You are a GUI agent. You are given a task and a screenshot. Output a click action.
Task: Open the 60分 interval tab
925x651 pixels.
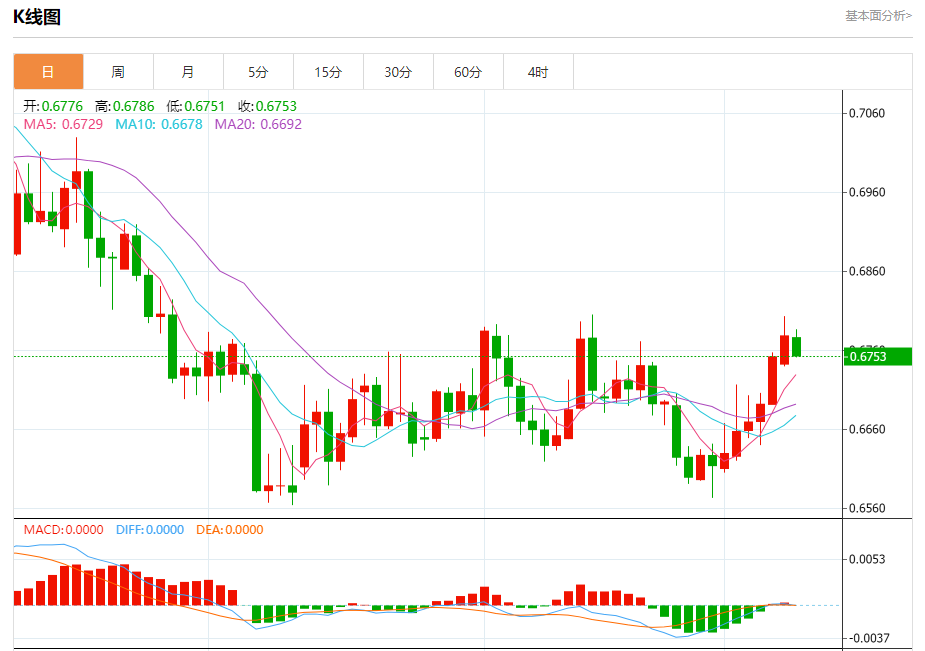coord(468,72)
